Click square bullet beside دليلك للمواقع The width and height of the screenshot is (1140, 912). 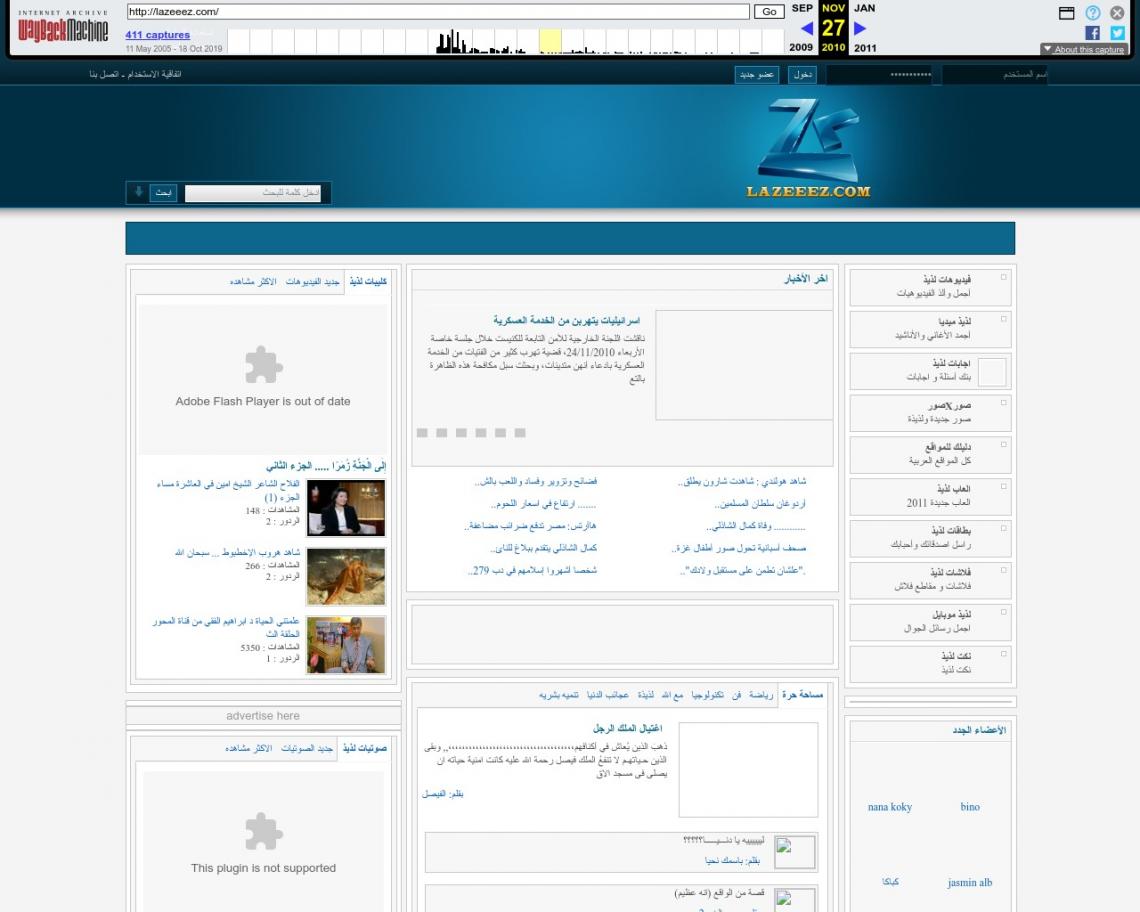pos(1003,444)
